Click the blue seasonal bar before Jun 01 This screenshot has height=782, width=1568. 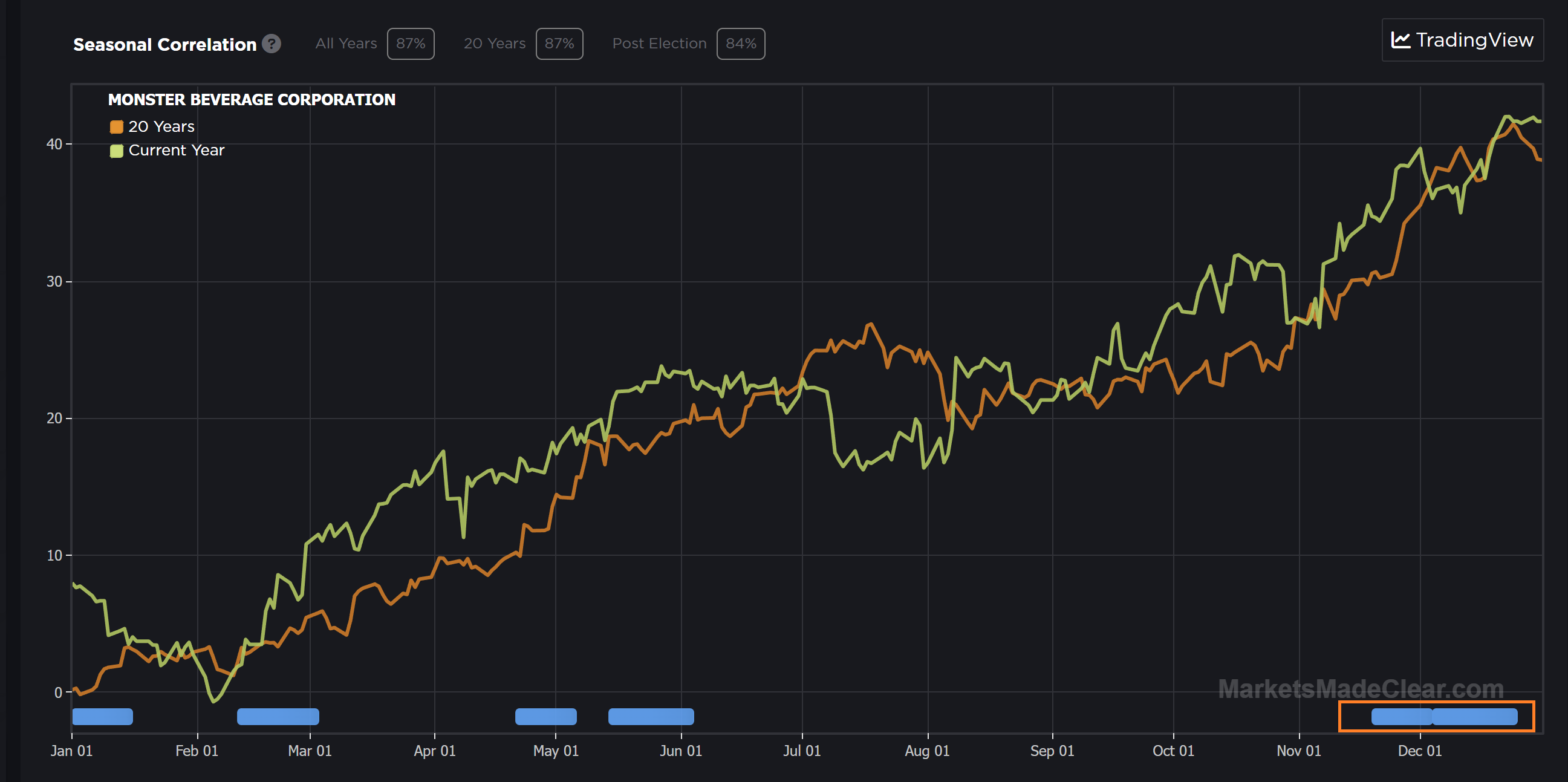(651, 716)
